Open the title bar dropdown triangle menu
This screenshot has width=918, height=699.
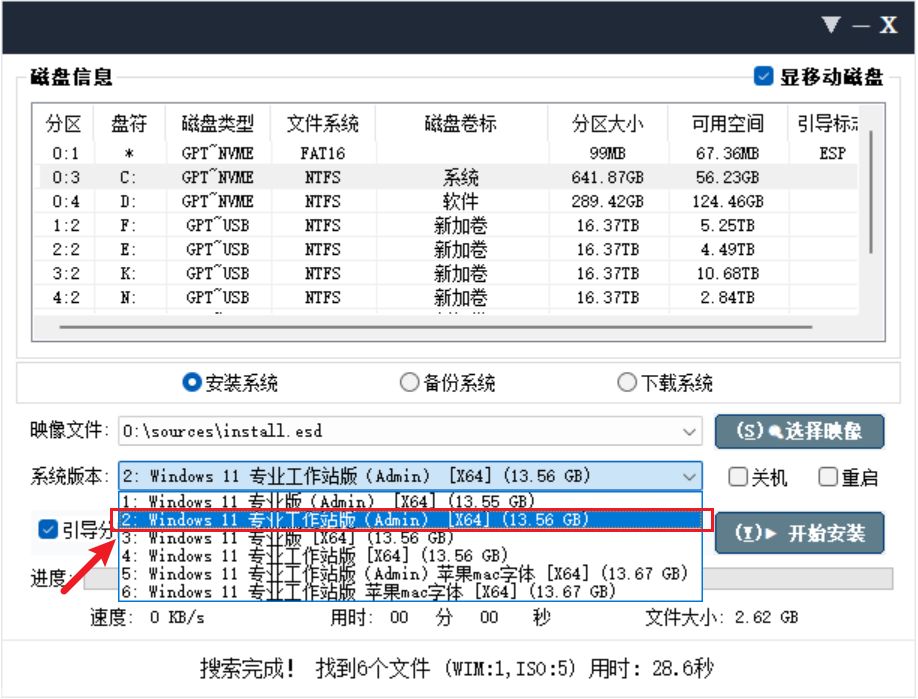tap(831, 25)
